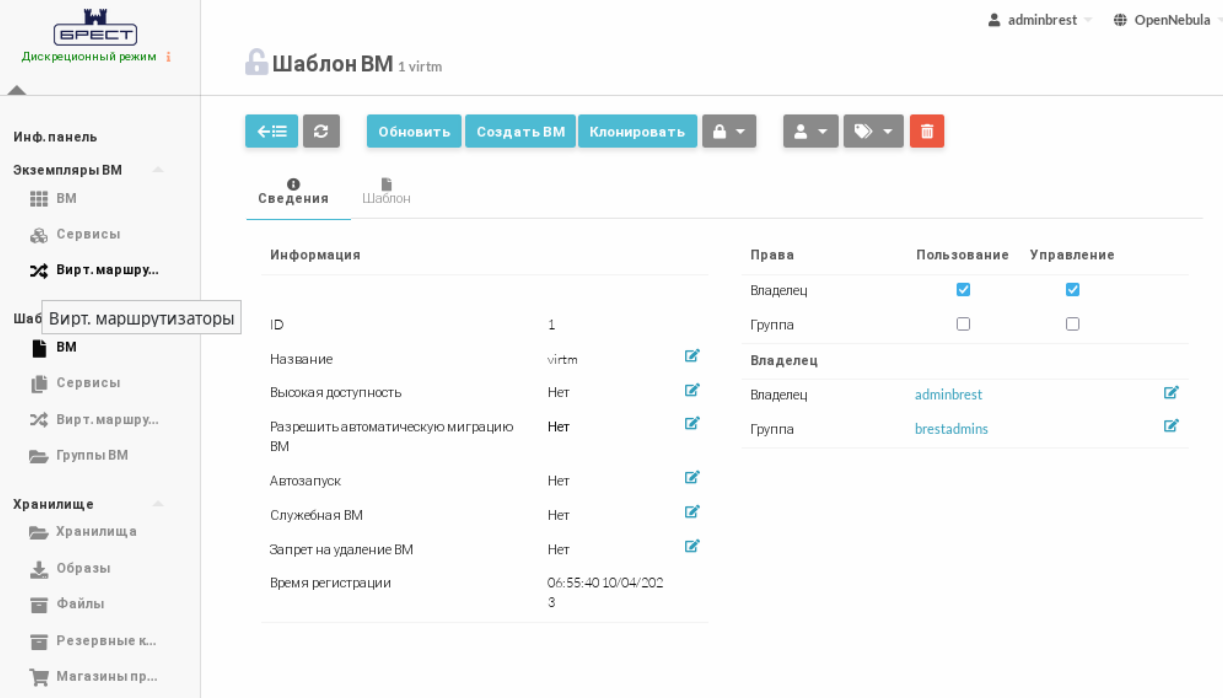
Task: Edit the Автозапуск setting
Action: pyautogui.click(x=691, y=478)
